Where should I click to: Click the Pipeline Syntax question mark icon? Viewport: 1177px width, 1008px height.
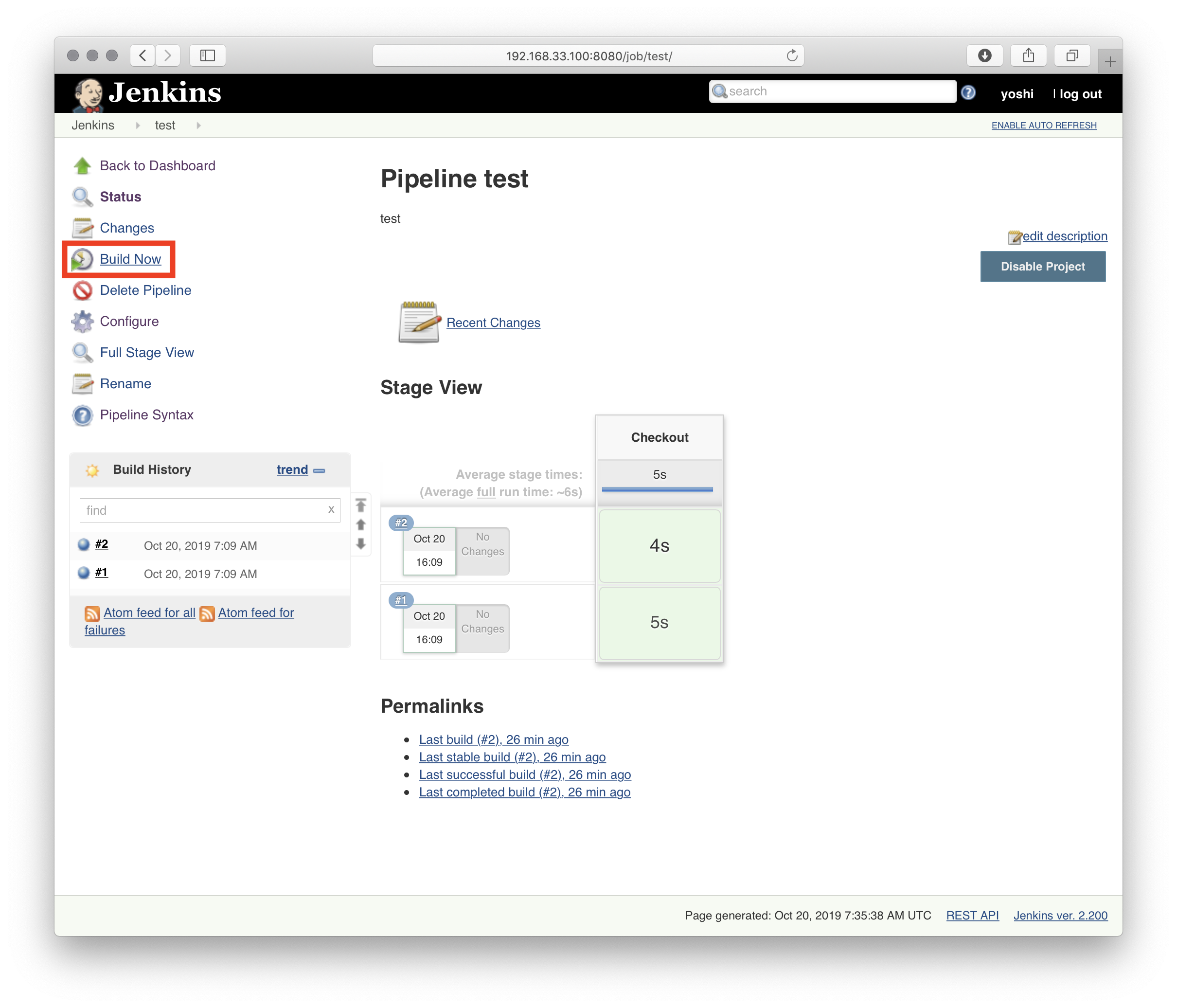pyautogui.click(x=82, y=415)
